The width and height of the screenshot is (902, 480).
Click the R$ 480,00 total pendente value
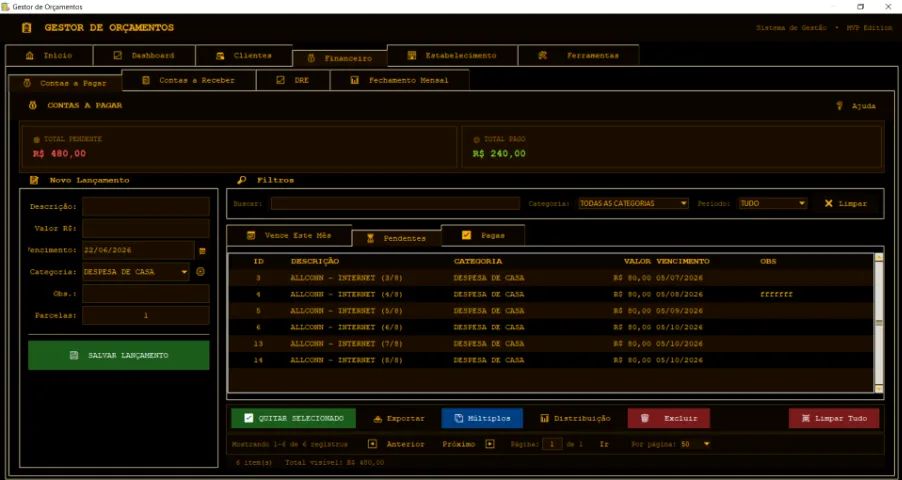point(60,154)
